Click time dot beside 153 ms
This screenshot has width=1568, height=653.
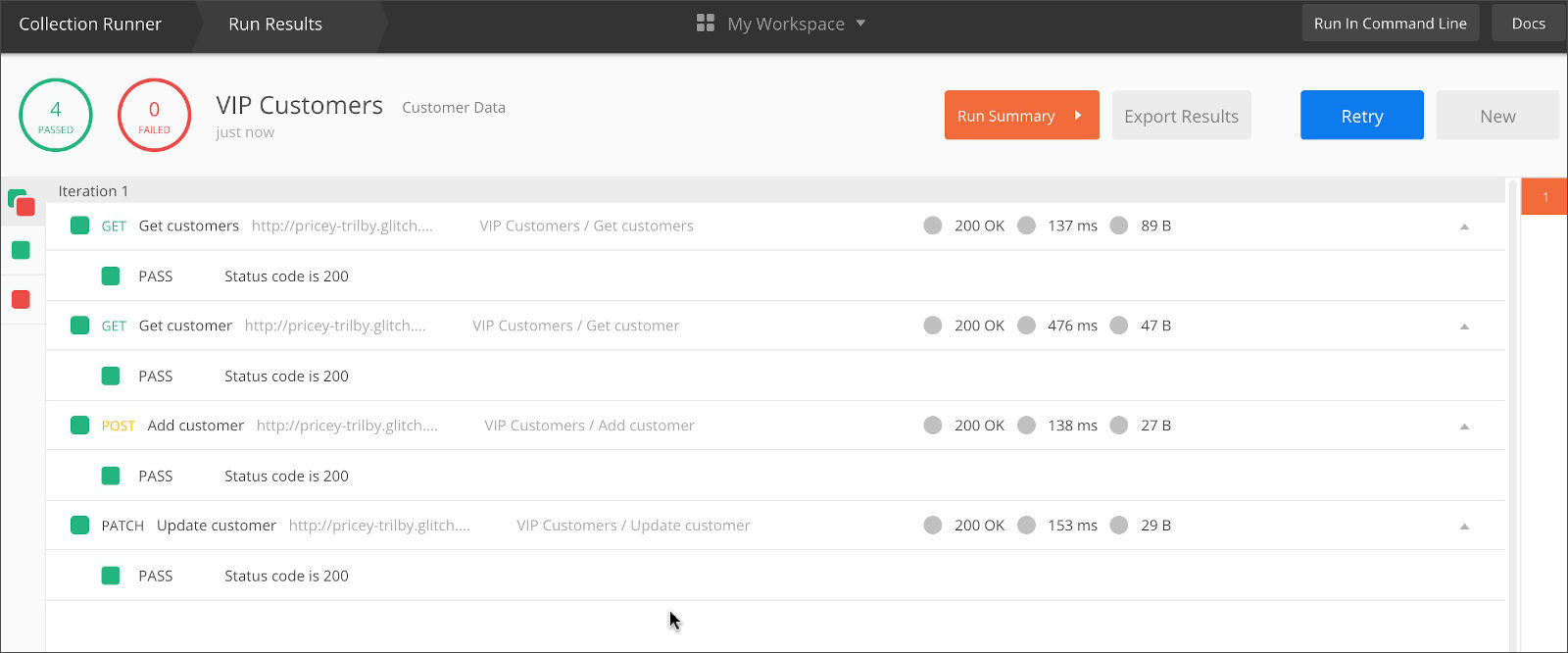[x=1026, y=526]
